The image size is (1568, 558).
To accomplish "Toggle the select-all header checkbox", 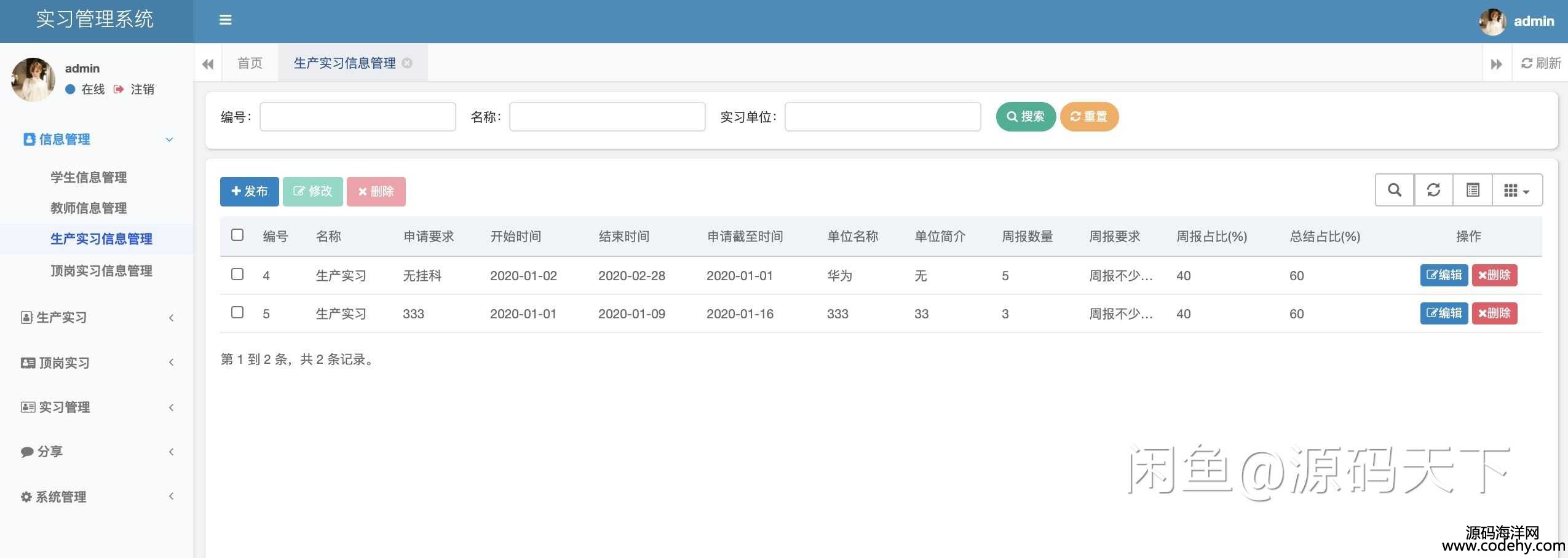I will (237, 235).
